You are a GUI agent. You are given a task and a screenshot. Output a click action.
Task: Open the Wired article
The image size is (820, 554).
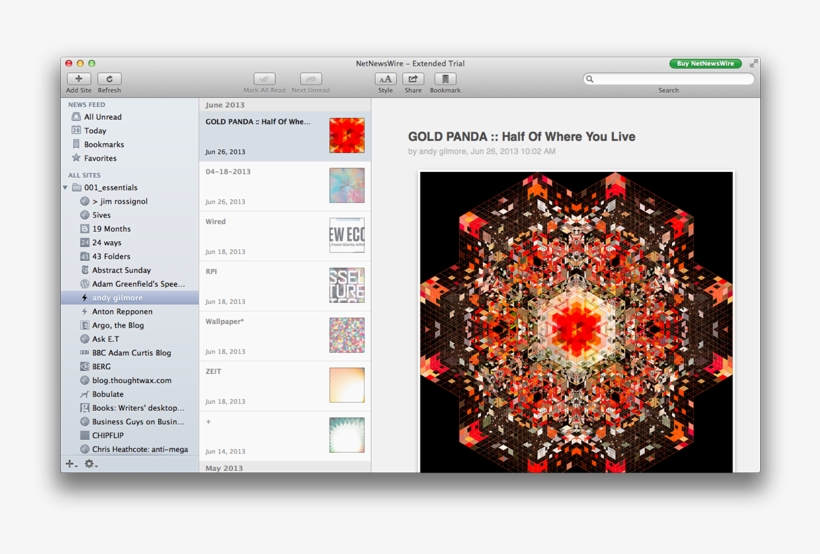[285, 236]
